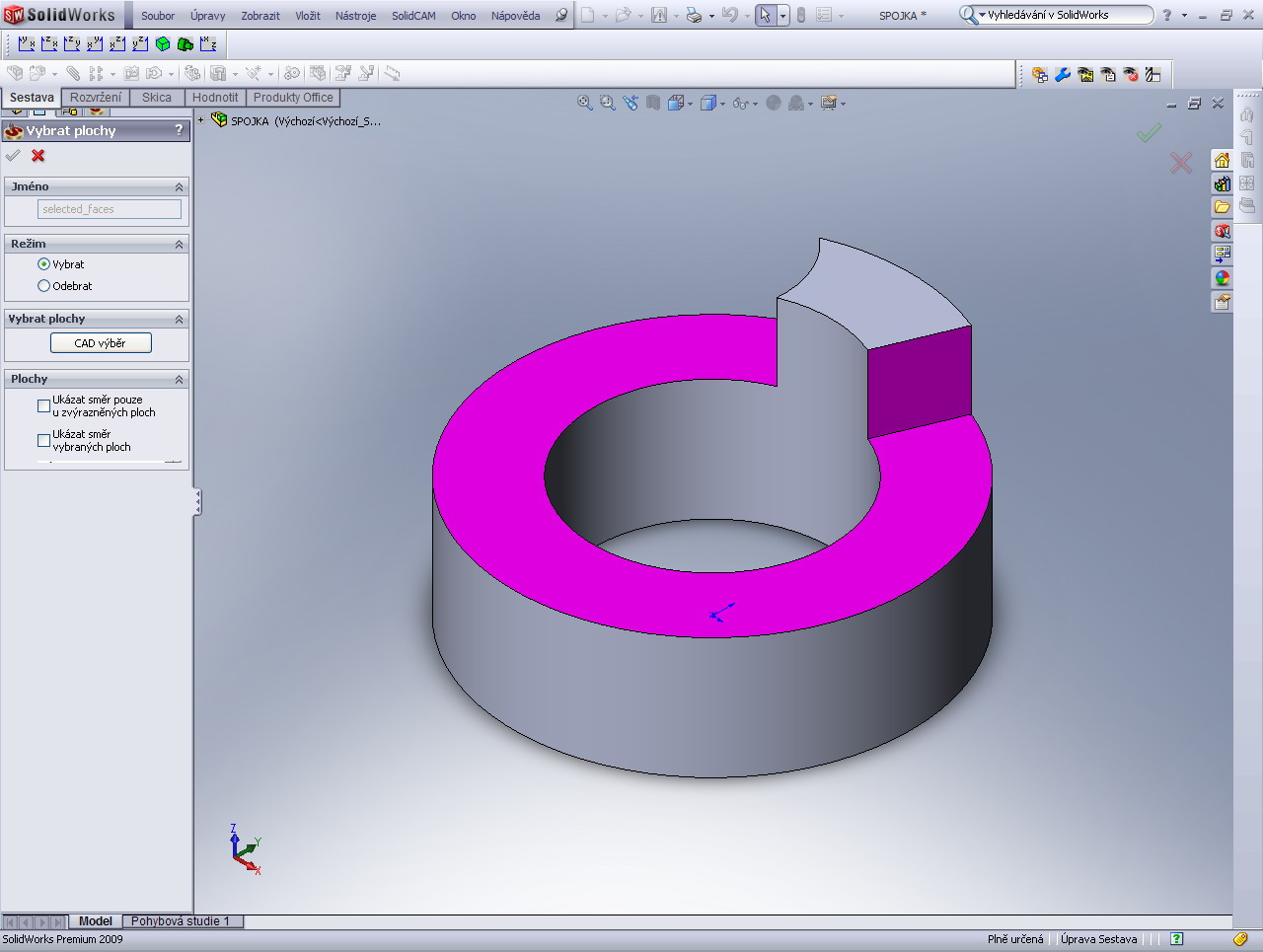The width and height of the screenshot is (1263, 952).
Task: Click the print icon in the top toolbar
Action: 694,16
